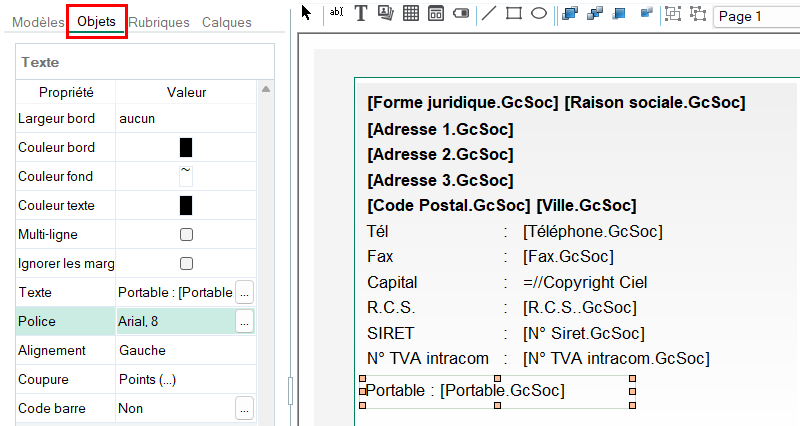
Task: Select the rectangle drawing tool
Action: pos(514,13)
